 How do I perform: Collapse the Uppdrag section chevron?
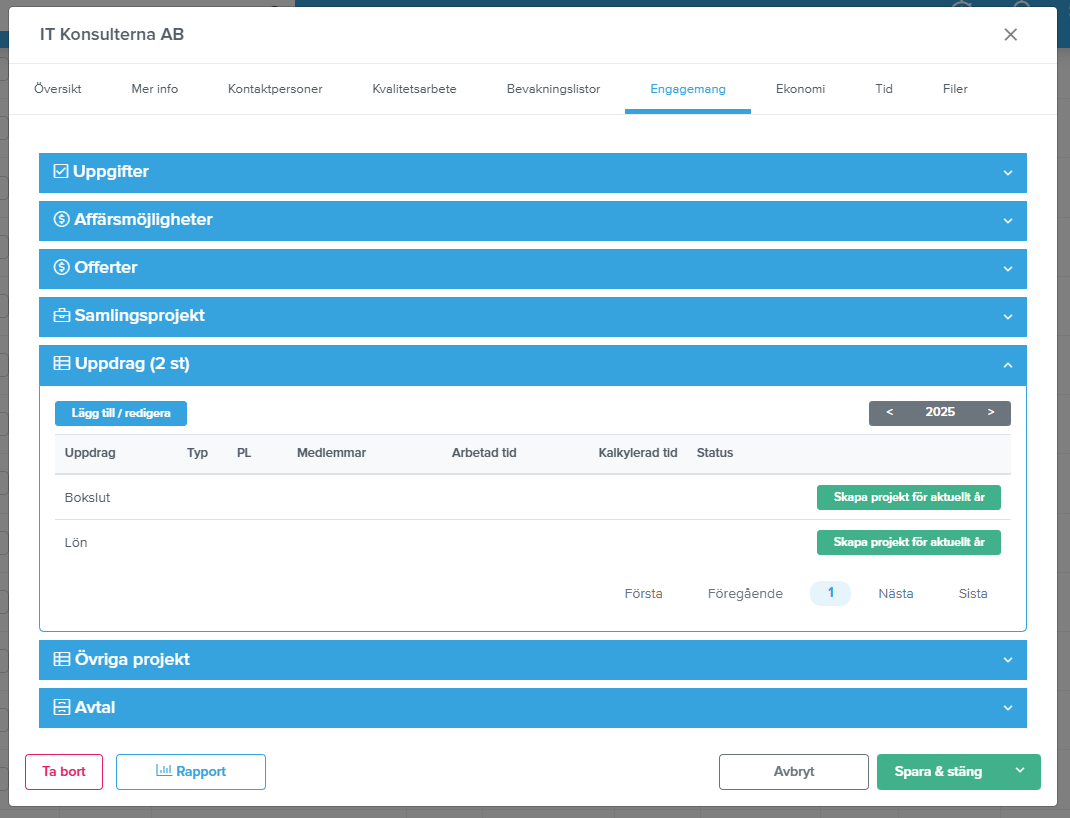coord(1008,365)
